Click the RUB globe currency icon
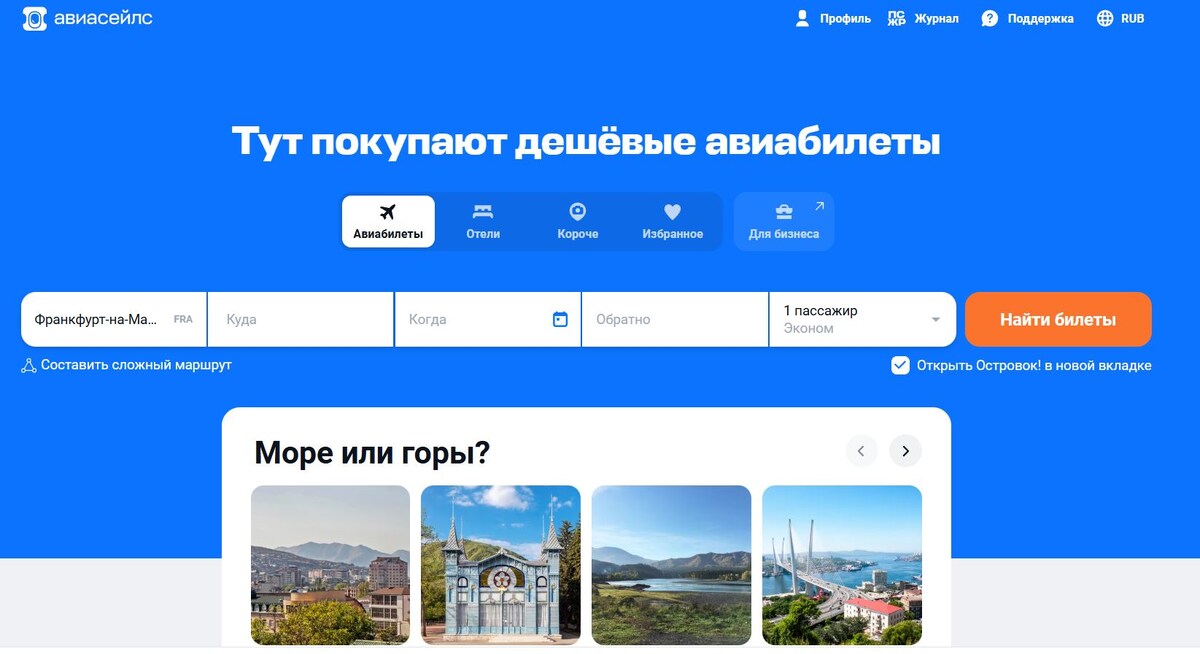 1105,18
